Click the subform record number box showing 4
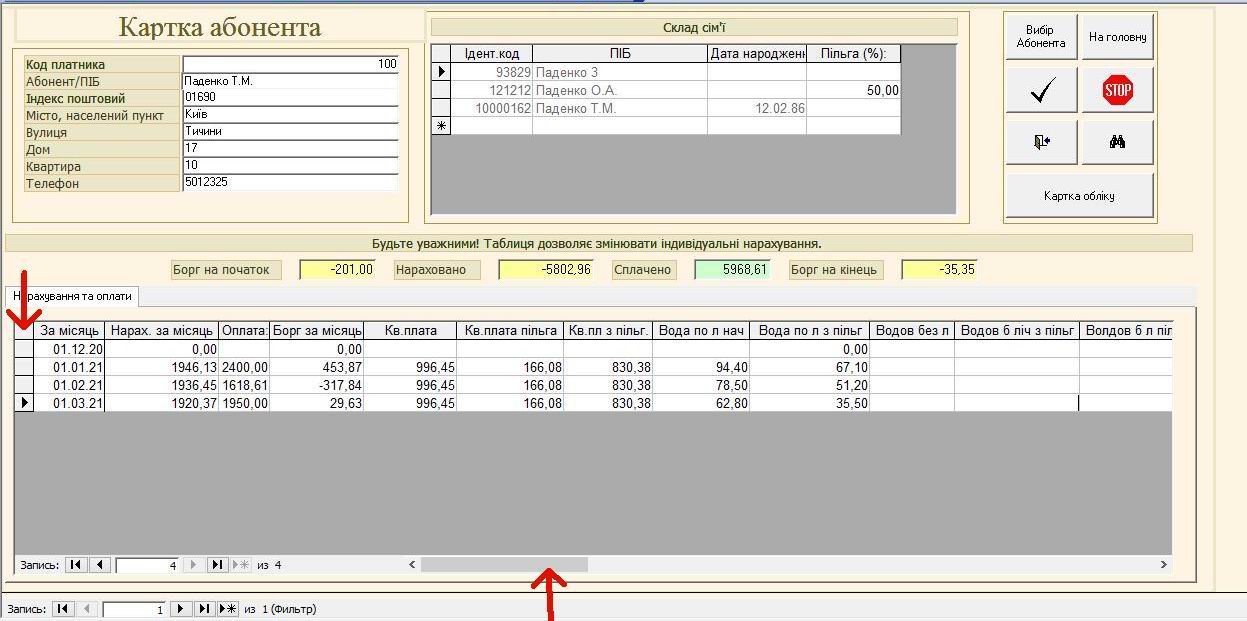Viewport: 1247px width, 621px height. (x=147, y=565)
